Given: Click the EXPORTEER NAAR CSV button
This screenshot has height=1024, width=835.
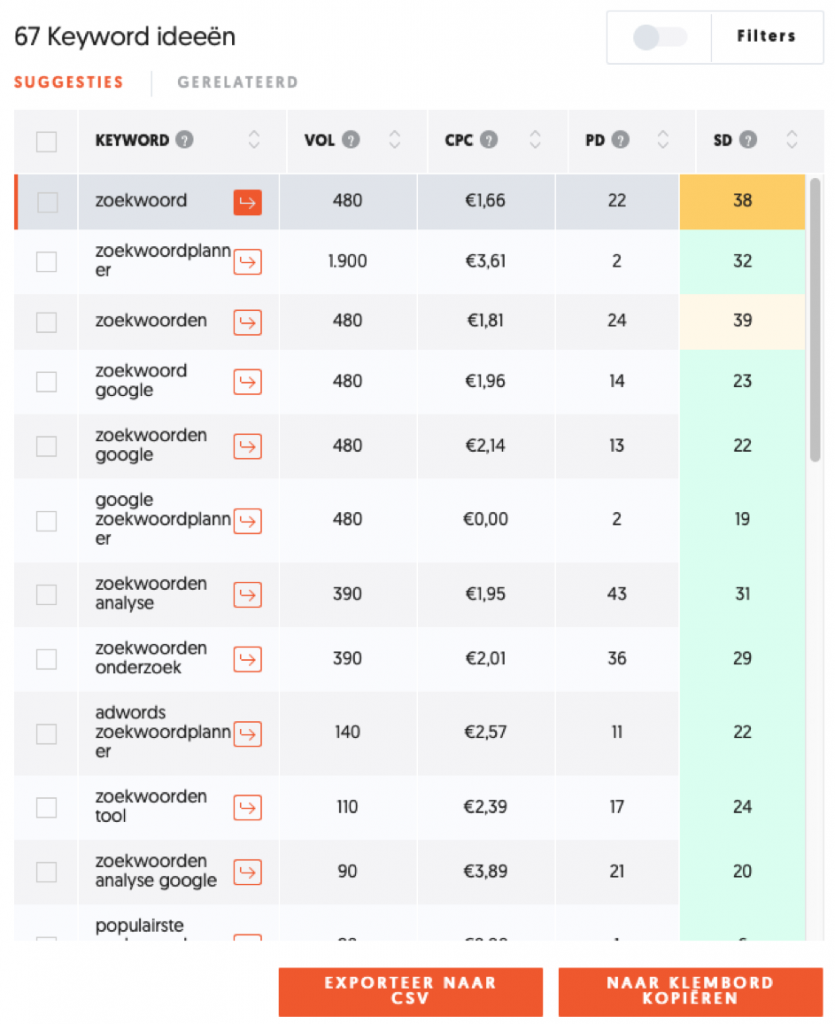Looking at the screenshot, I should [x=410, y=991].
